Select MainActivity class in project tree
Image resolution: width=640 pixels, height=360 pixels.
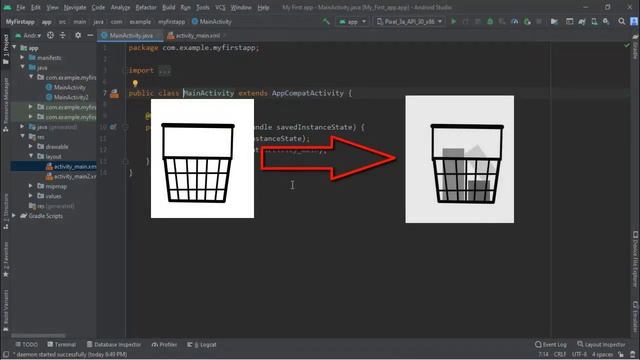(x=65, y=87)
